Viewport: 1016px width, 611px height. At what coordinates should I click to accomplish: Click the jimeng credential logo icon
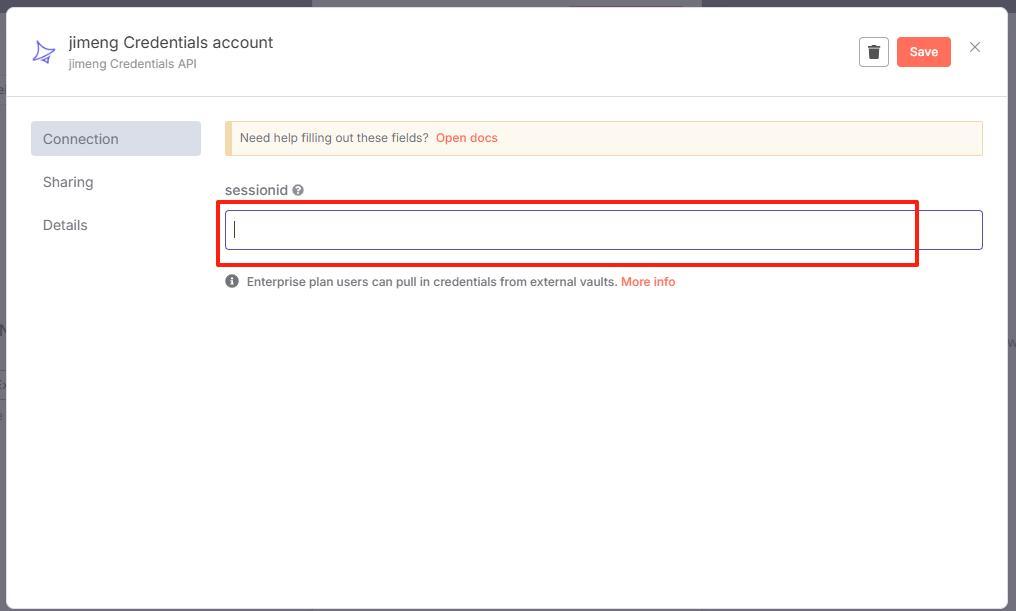pos(43,52)
